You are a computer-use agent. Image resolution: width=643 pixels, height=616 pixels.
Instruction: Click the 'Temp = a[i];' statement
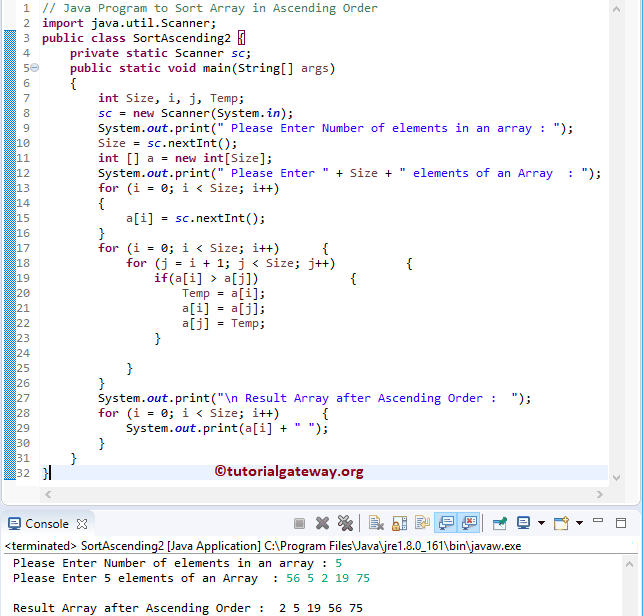[x=223, y=293]
